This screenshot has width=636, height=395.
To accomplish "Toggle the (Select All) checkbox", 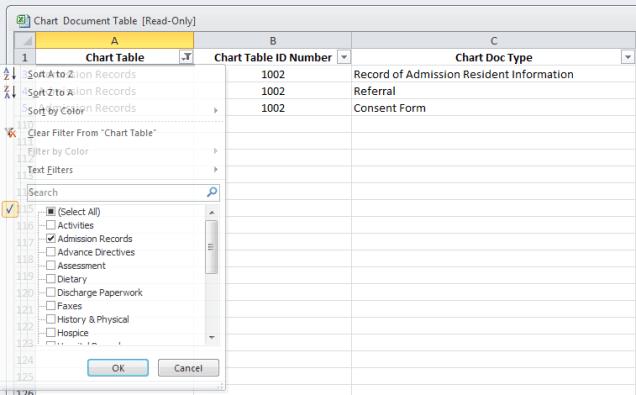I will tap(51, 211).
